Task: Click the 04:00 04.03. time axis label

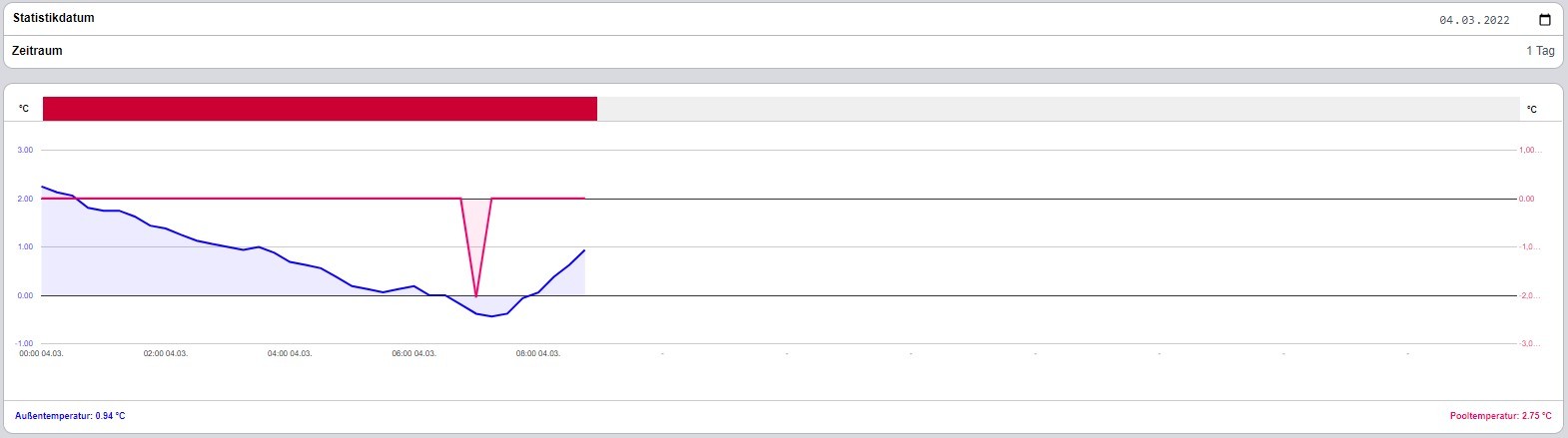Action: pyautogui.click(x=290, y=353)
